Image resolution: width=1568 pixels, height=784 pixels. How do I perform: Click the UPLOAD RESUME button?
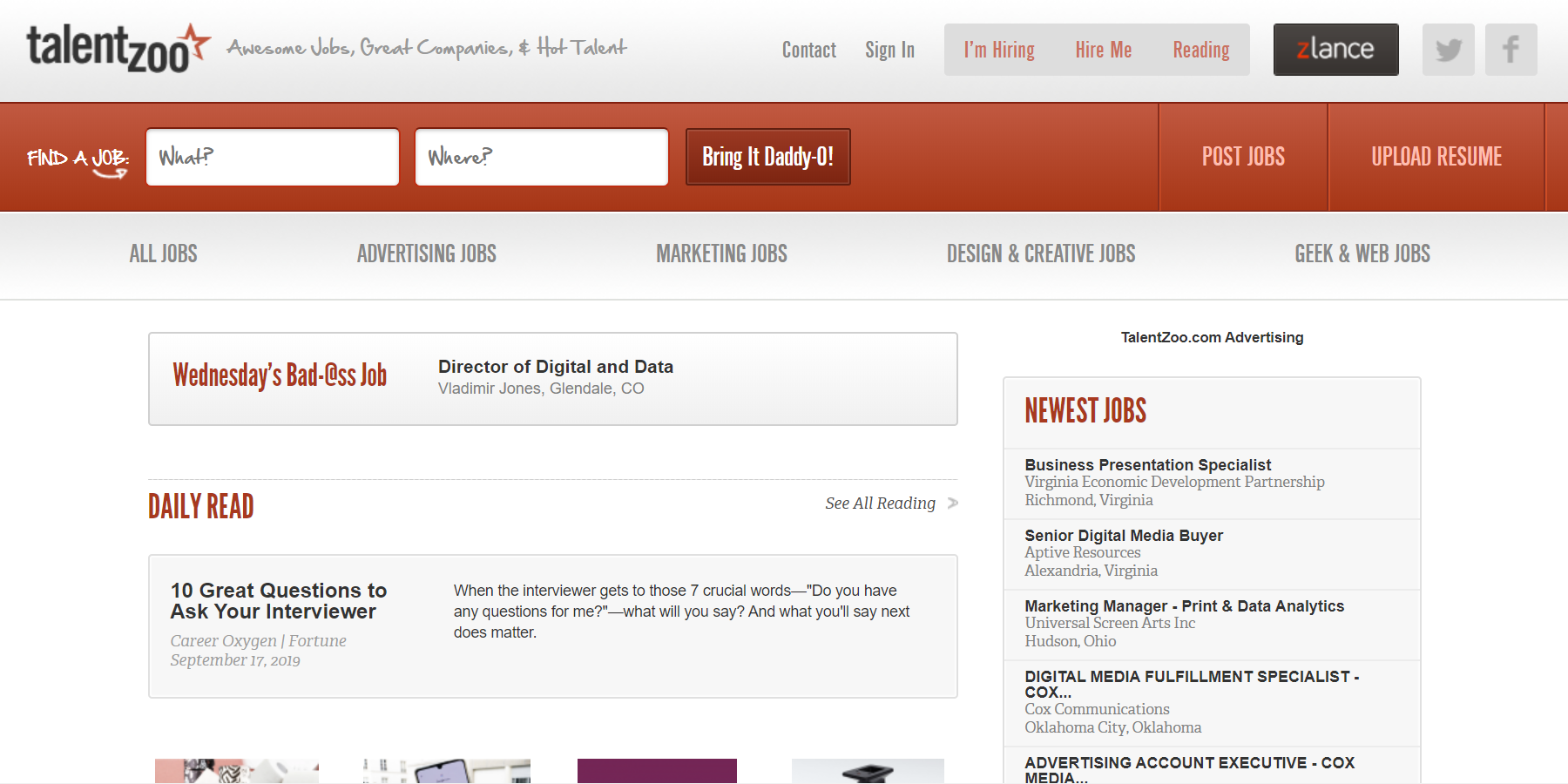coord(1436,157)
